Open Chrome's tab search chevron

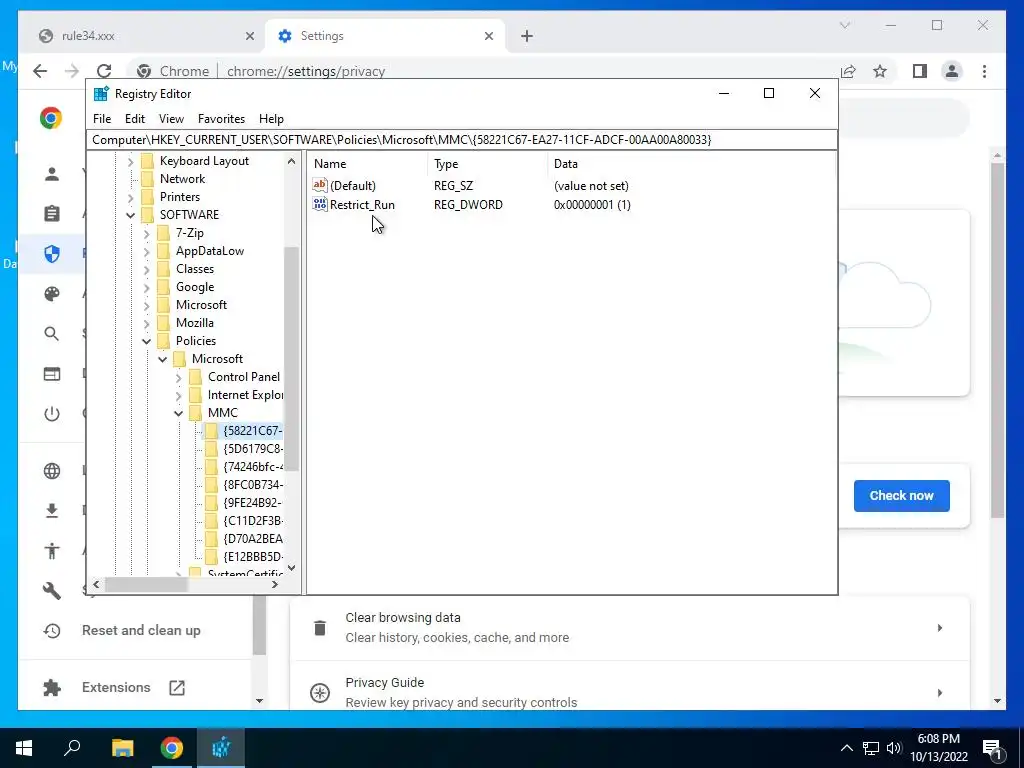844,25
